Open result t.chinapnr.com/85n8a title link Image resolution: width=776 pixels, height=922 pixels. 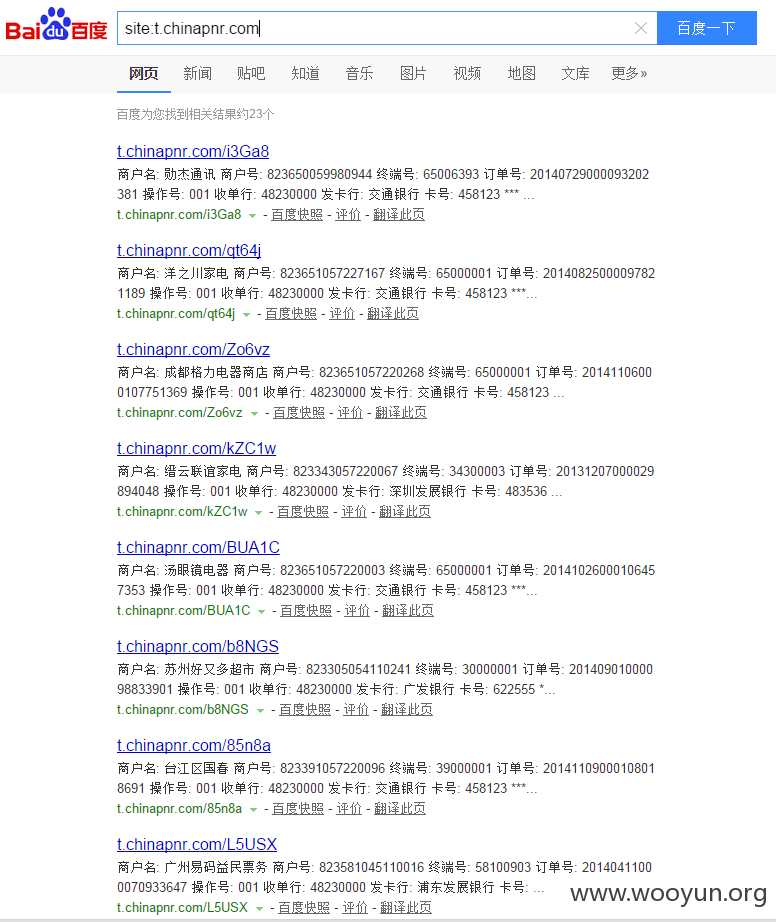(193, 746)
